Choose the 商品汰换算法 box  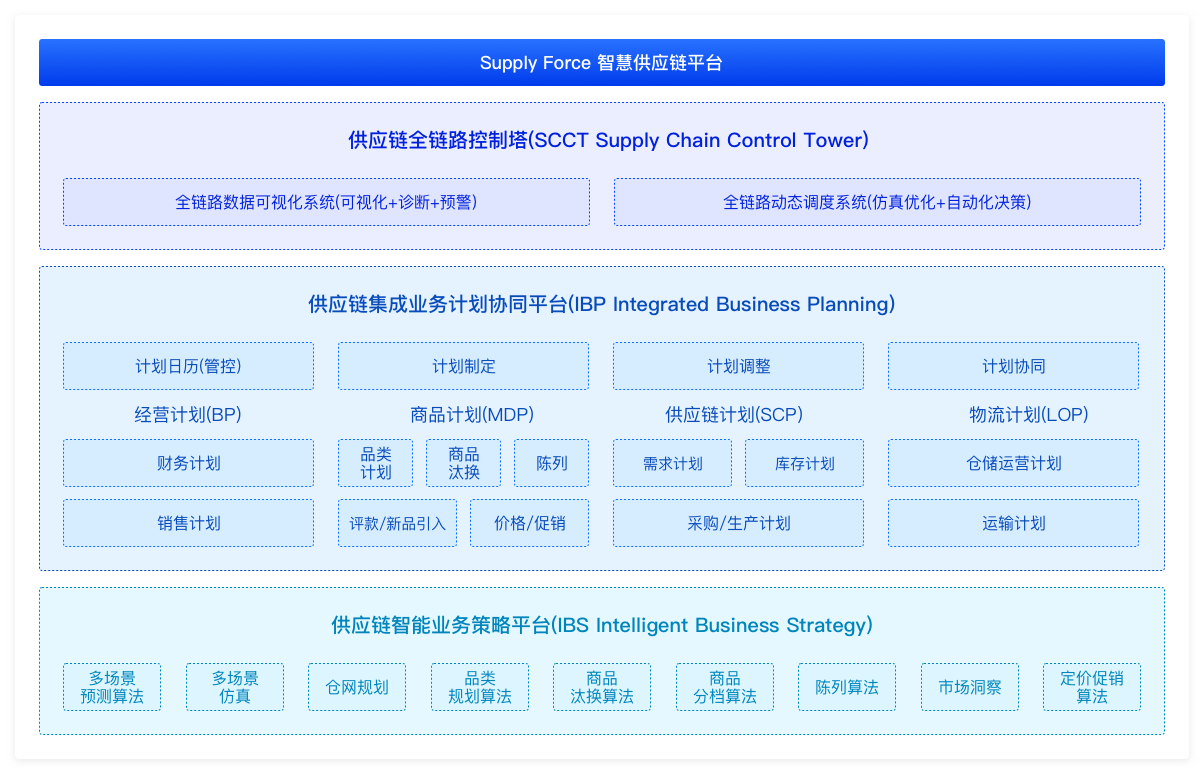click(x=602, y=687)
